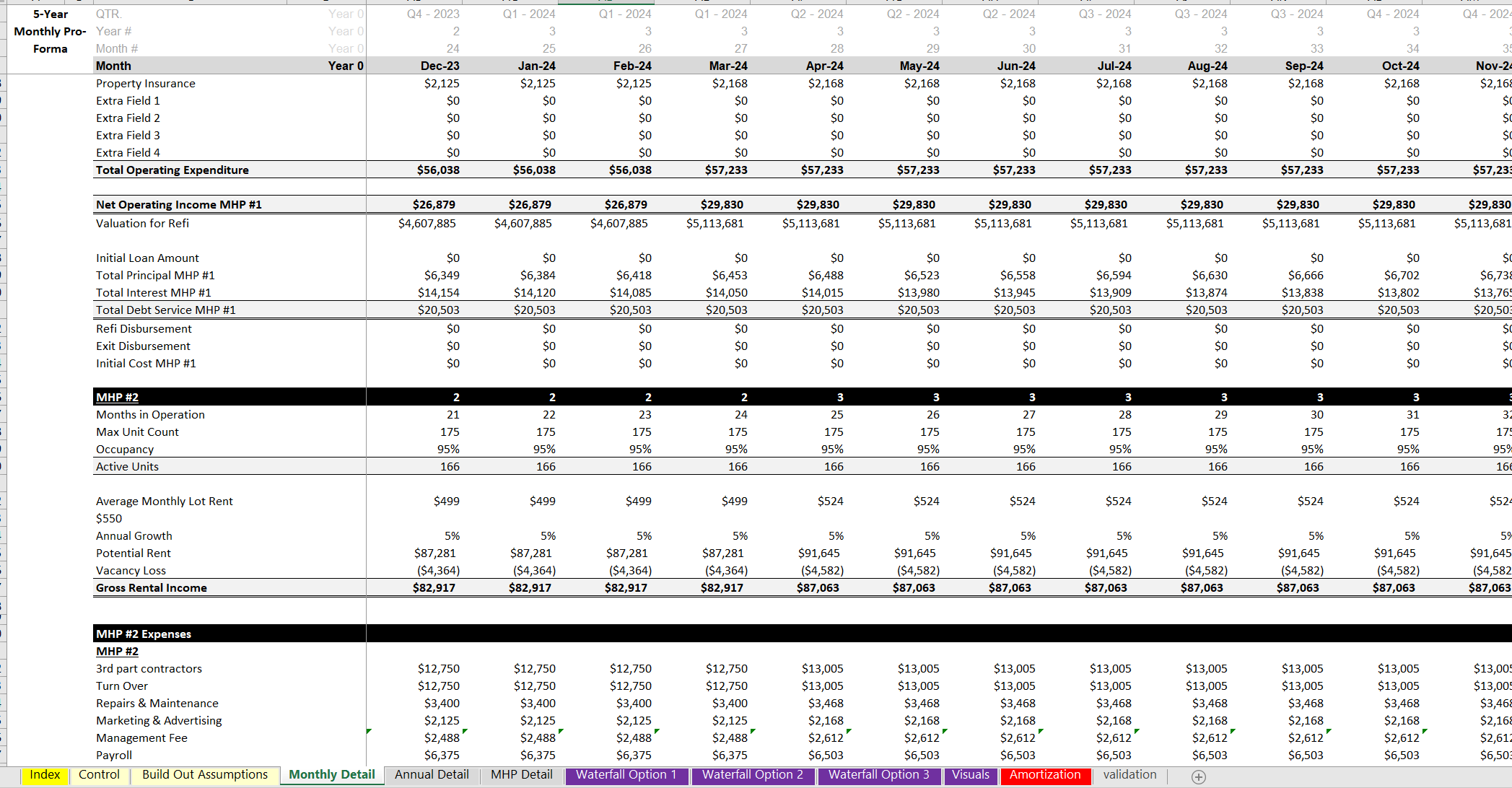The height and width of the screenshot is (788, 1512).
Task: Select the Mar-24 column header cell
Action: coord(729,66)
